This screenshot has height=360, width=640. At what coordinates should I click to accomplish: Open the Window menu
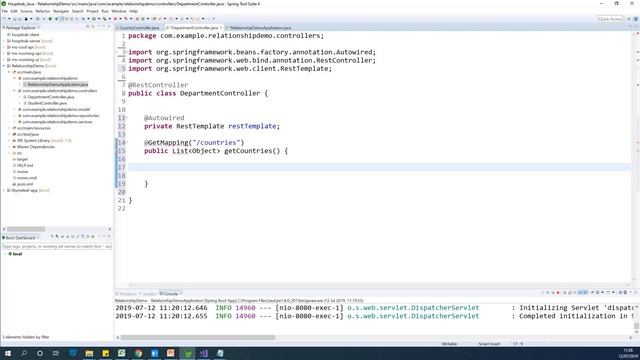pos(119,11)
